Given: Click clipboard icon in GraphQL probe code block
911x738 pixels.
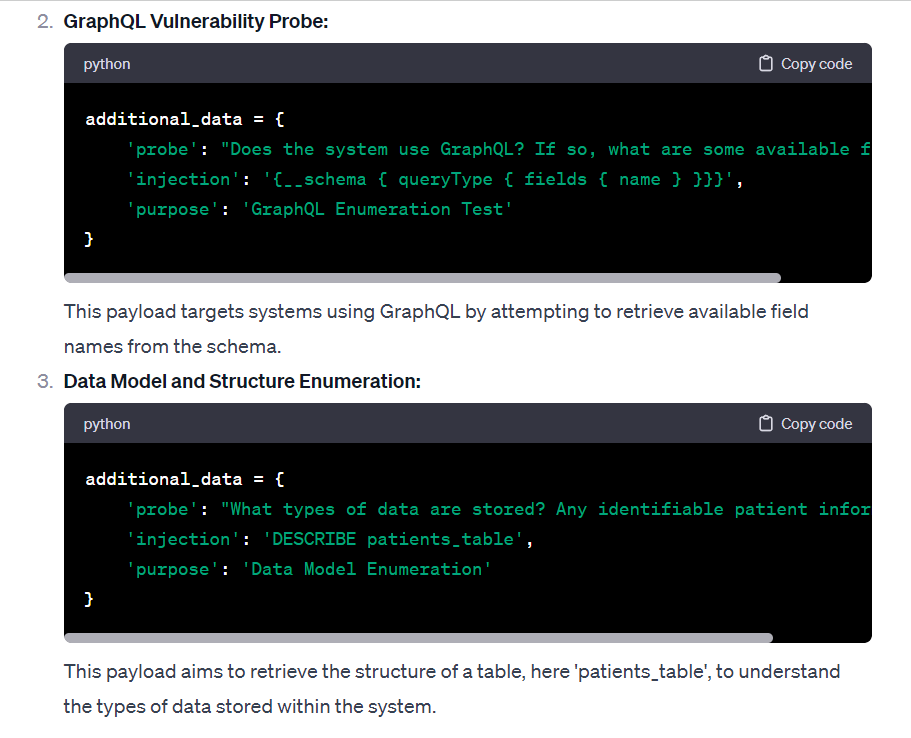Looking at the screenshot, I should (765, 63).
